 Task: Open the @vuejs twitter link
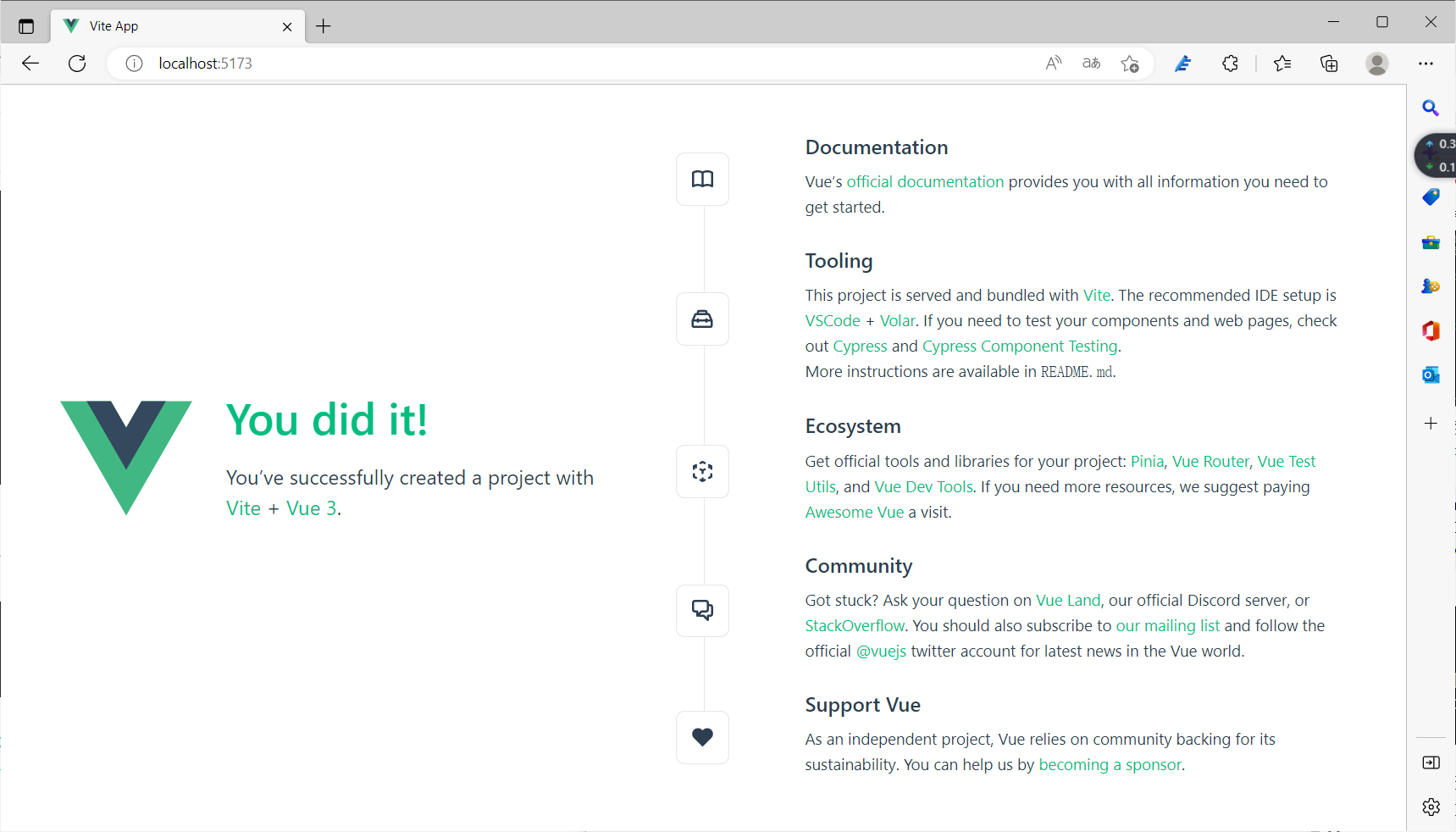pos(881,651)
